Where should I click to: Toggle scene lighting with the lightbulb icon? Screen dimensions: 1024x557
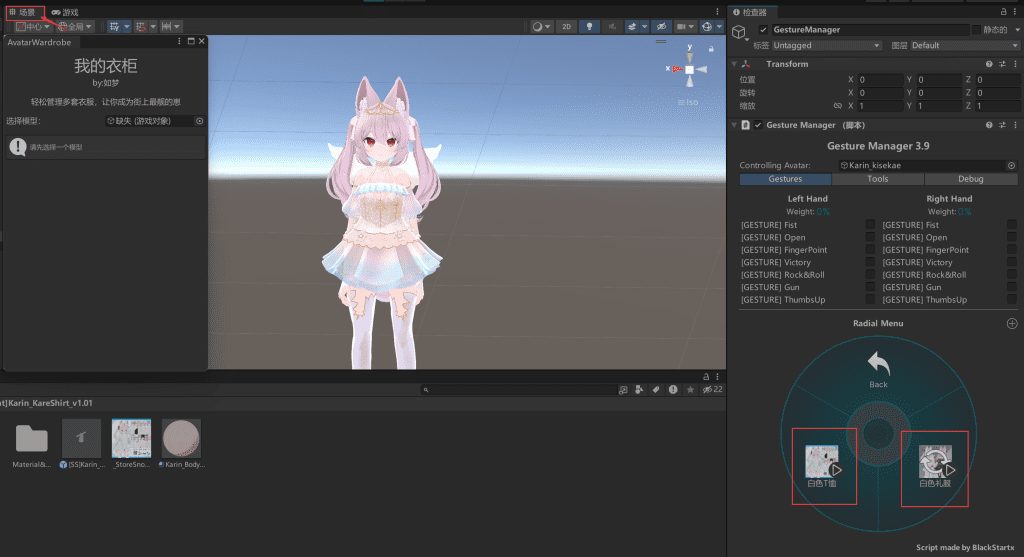[x=590, y=27]
